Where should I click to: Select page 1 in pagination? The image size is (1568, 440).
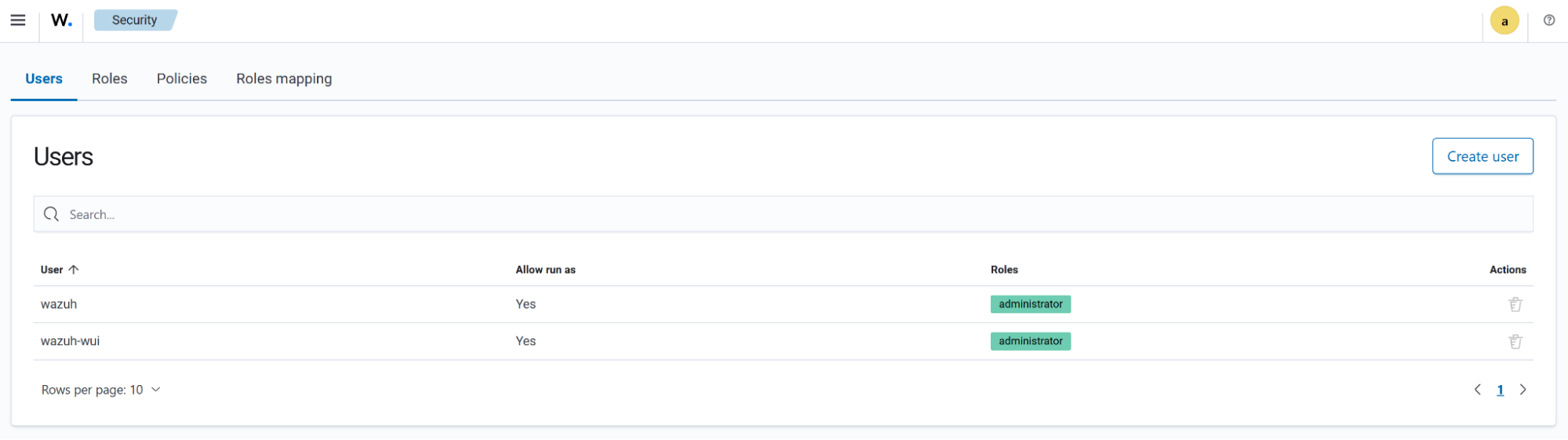tap(1500, 390)
